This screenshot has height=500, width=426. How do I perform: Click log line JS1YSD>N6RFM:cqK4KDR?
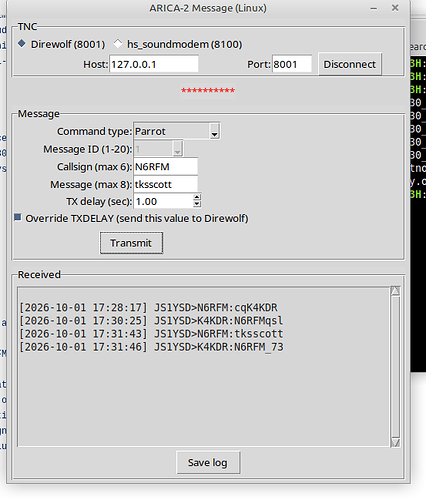tap(148, 307)
